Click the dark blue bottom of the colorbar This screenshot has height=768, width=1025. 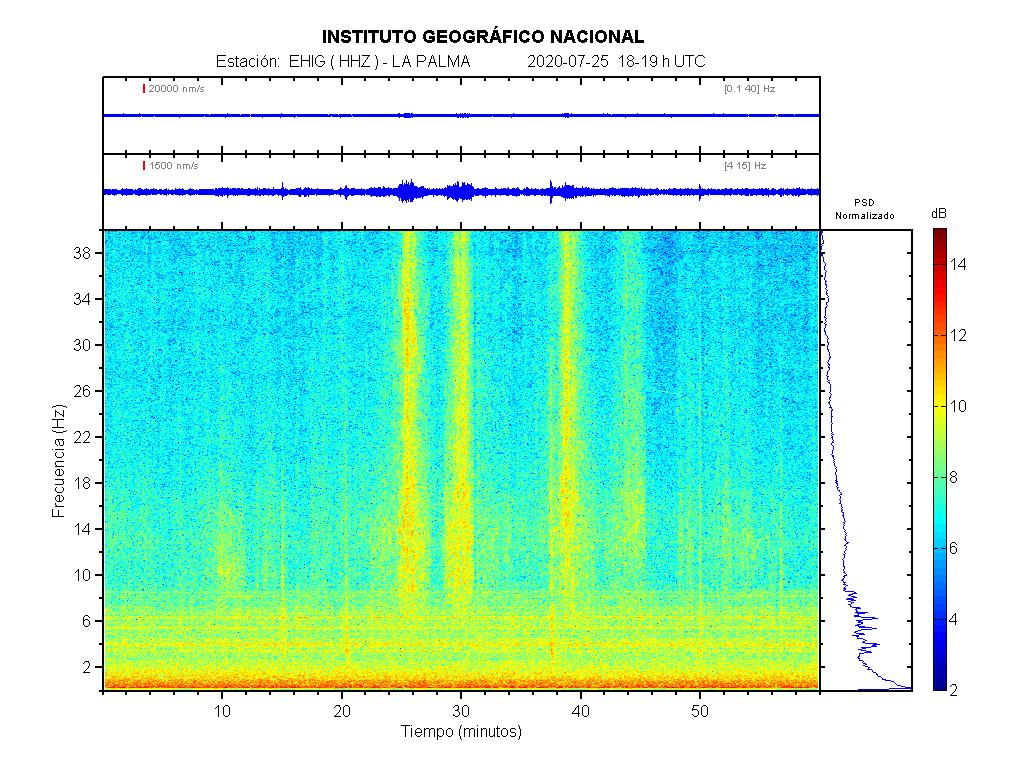[939, 682]
